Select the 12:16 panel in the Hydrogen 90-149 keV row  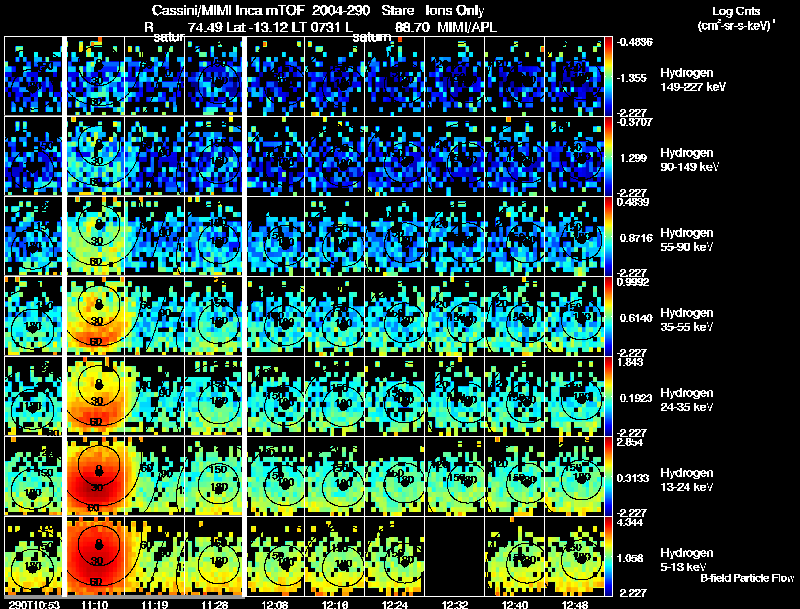335,156
